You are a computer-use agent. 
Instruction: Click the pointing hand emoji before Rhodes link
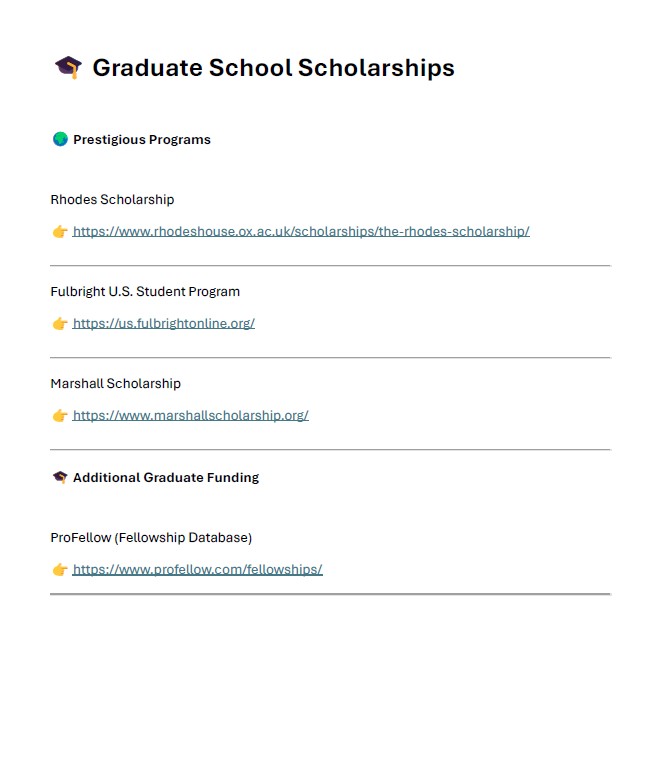coord(60,232)
